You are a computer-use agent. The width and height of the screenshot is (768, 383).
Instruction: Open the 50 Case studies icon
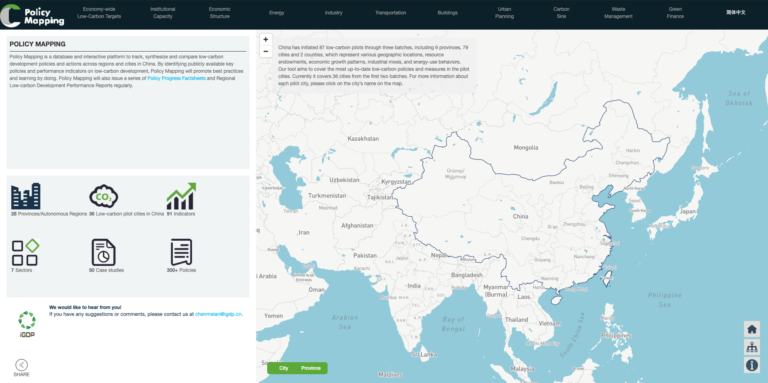tap(104, 253)
